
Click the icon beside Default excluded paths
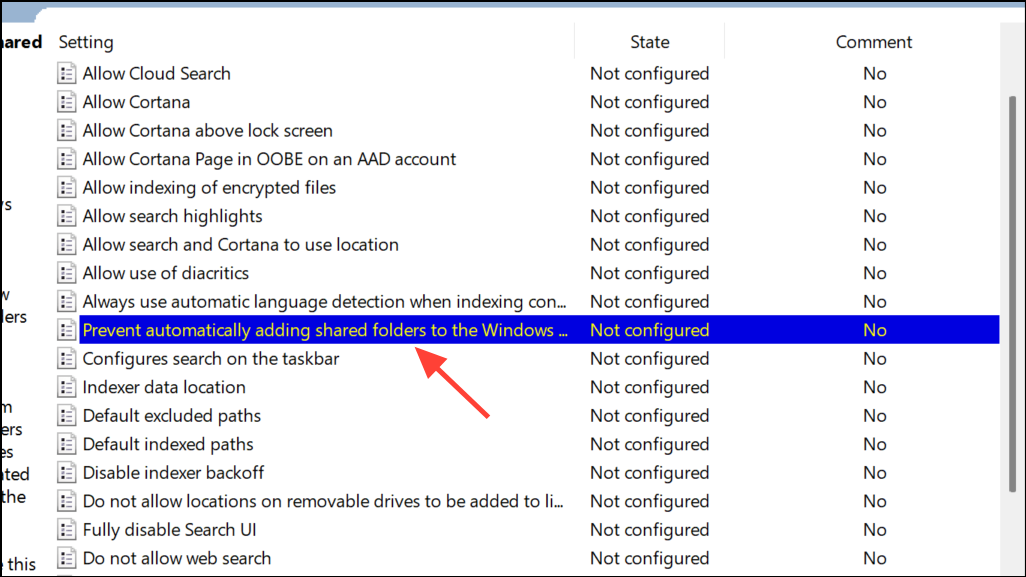(66, 416)
